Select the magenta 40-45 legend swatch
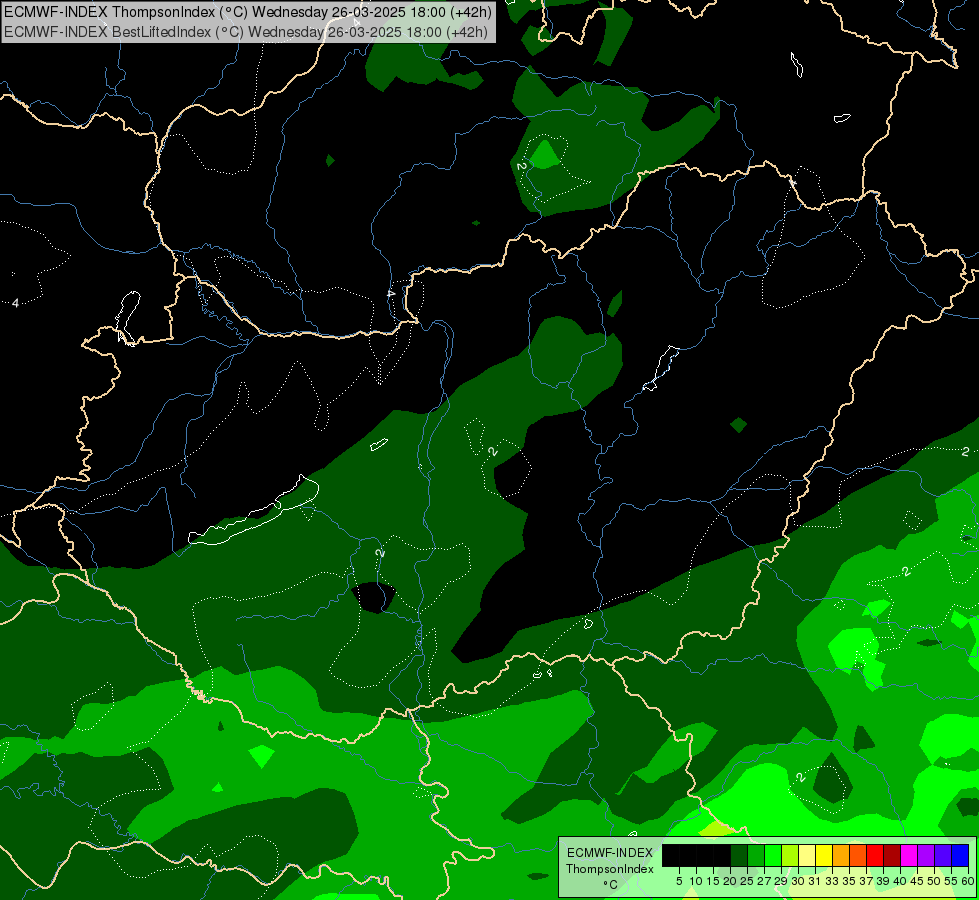 909,855
